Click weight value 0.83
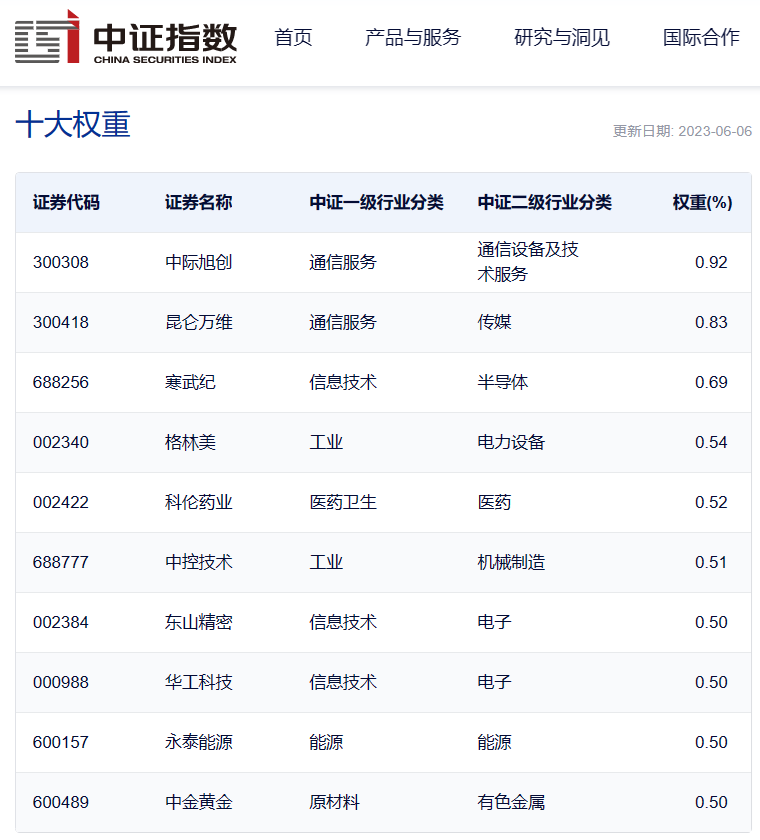The image size is (760, 840). [711, 322]
